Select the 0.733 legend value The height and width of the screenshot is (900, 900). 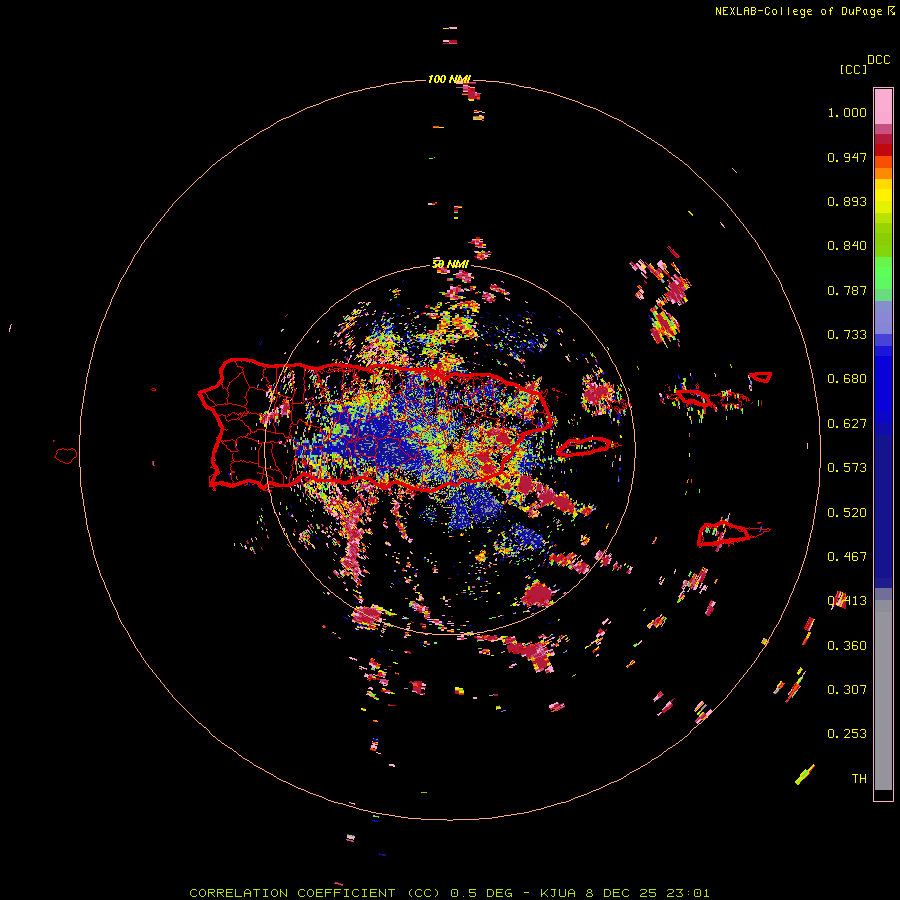[x=847, y=335]
